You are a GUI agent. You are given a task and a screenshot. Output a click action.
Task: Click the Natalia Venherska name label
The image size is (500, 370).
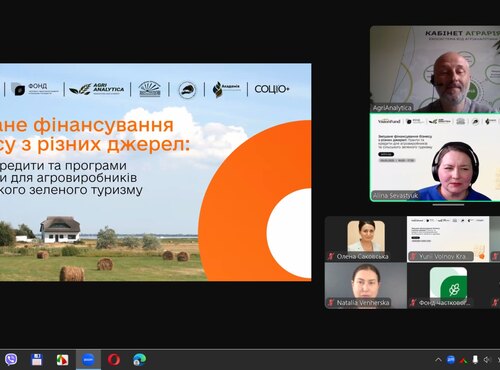tap(363, 303)
